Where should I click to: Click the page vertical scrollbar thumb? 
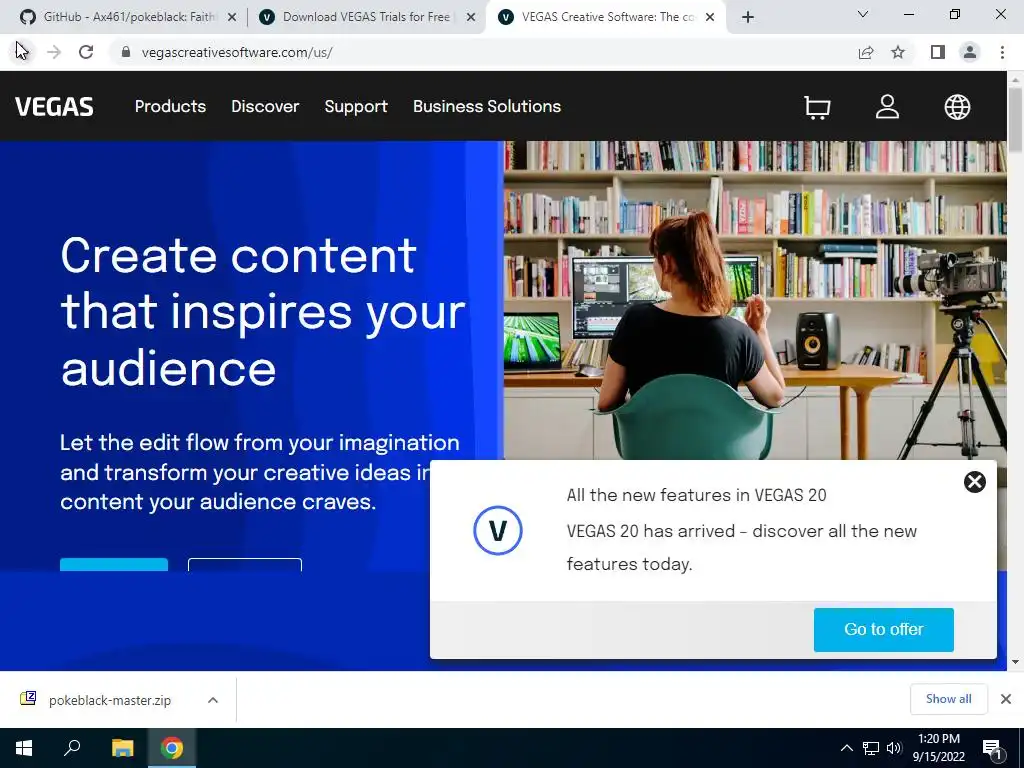point(1016,120)
